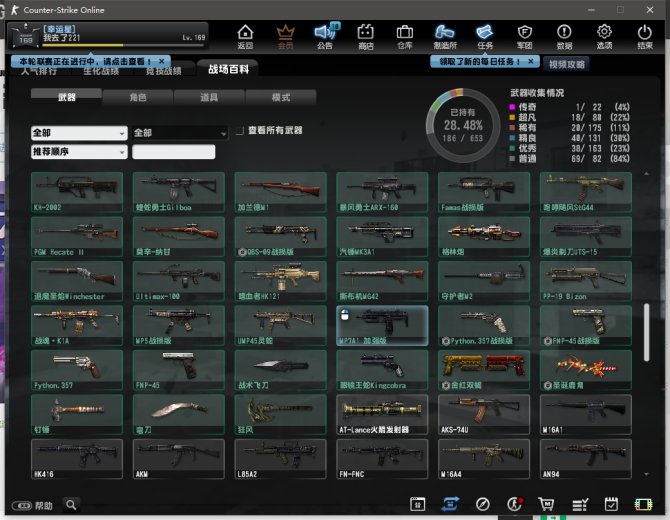
Task: Select the 武器 tab
Action: 66,97
